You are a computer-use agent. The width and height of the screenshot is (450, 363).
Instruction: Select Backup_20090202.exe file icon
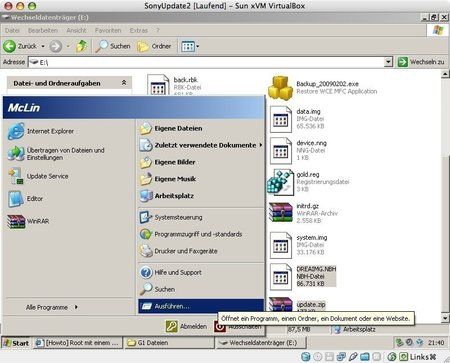tap(279, 88)
